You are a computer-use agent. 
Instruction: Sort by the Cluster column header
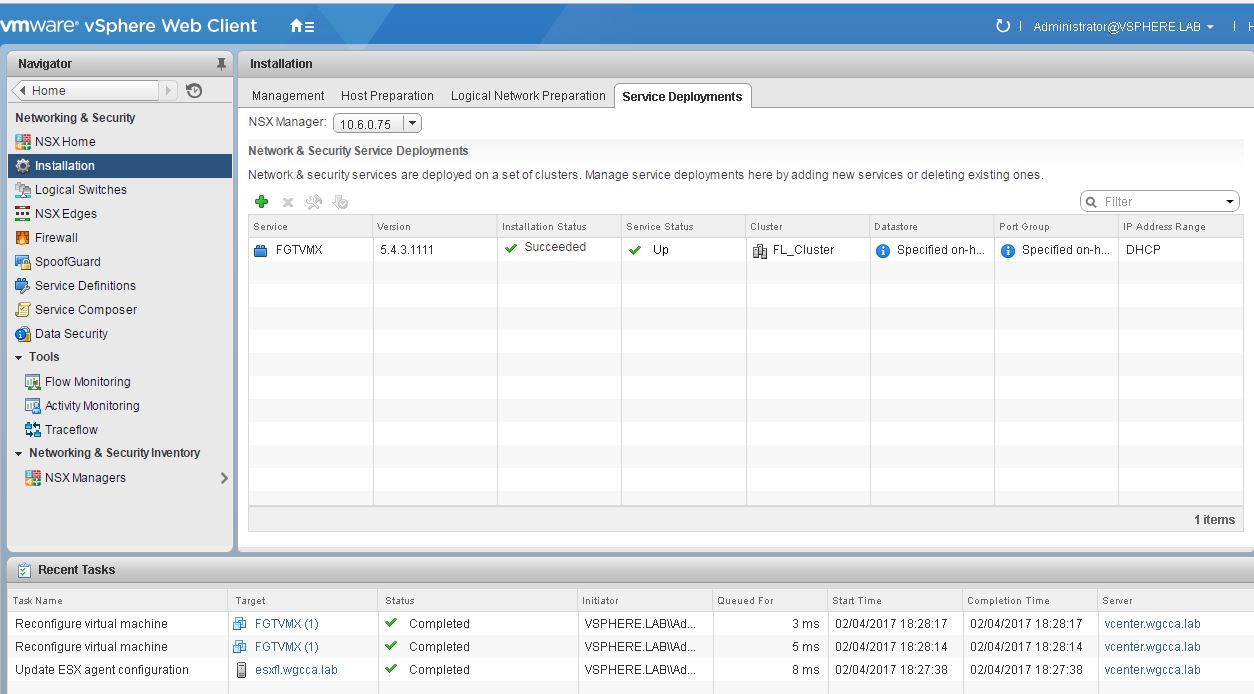pyautogui.click(x=808, y=227)
